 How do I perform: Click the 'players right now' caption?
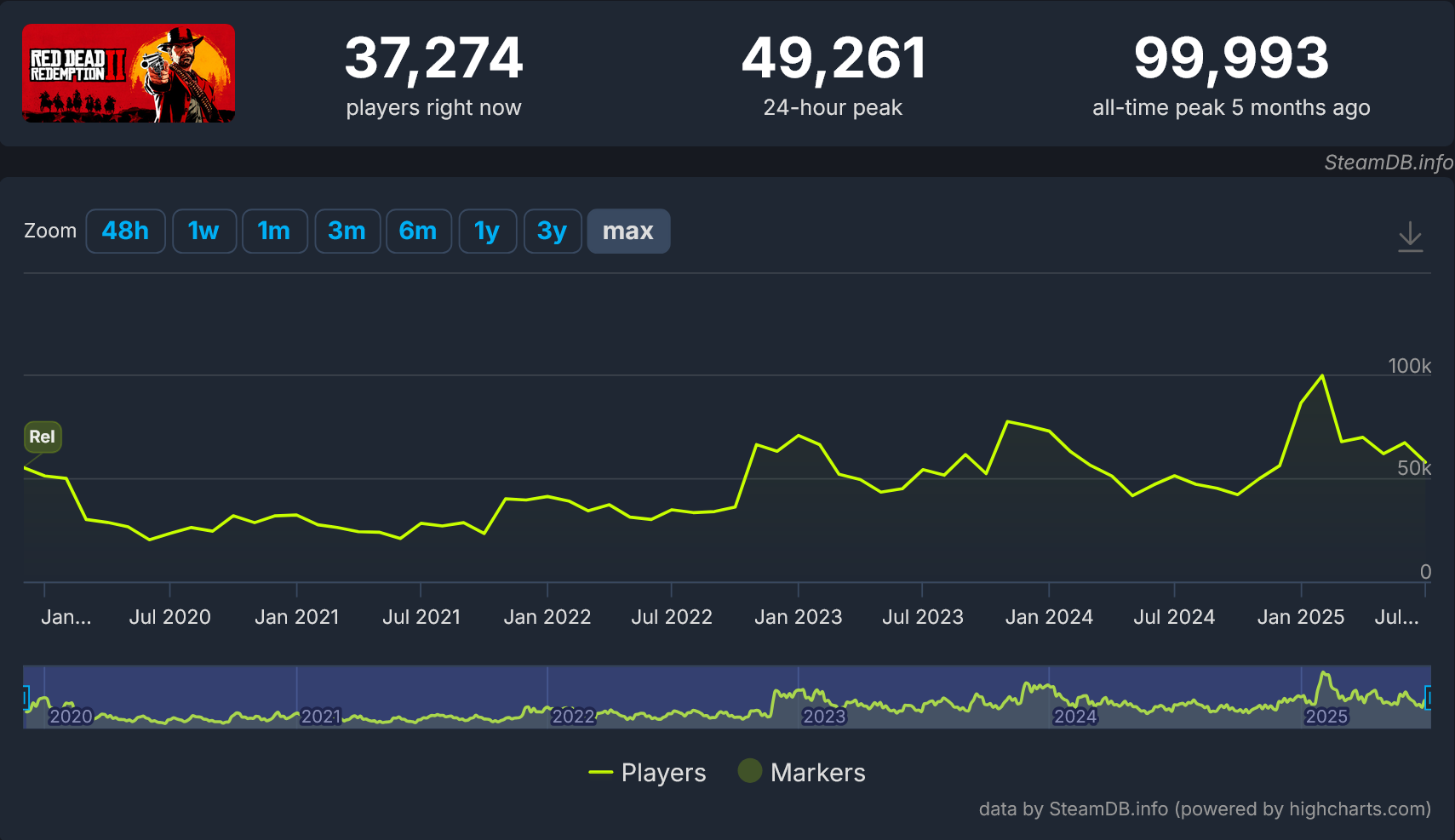pos(433,107)
